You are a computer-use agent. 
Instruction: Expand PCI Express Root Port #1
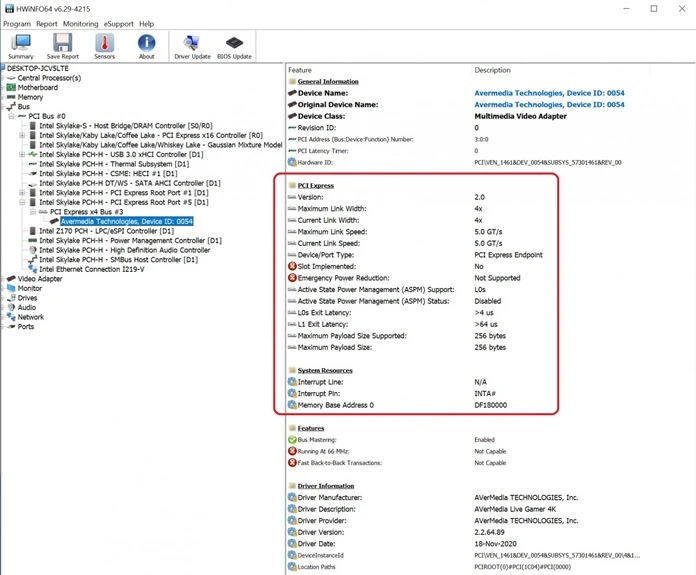click(x=23, y=193)
